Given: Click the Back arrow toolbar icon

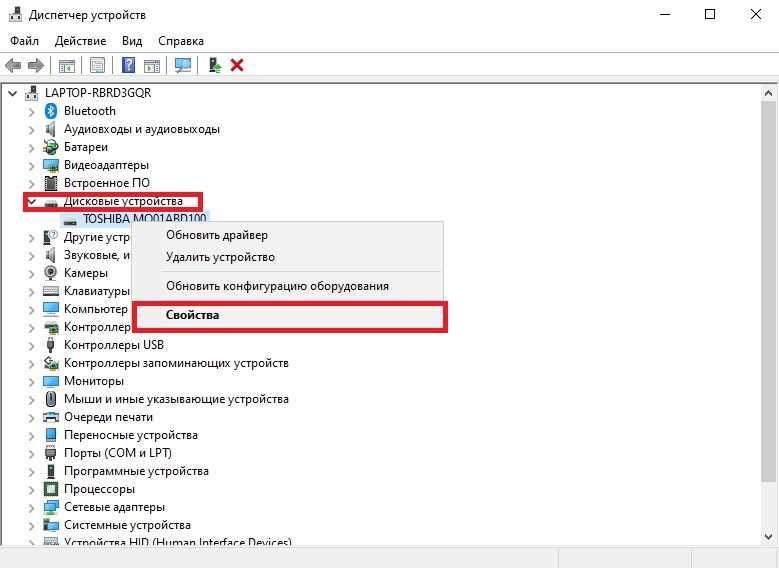Looking at the screenshot, I should coord(12,65).
